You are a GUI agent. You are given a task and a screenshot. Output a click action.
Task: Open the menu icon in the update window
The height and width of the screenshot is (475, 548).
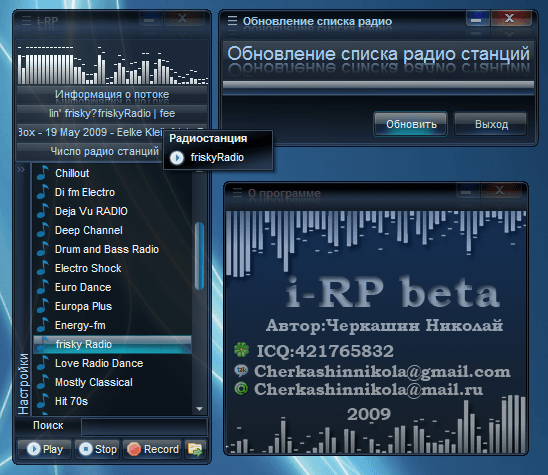(232, 21)
